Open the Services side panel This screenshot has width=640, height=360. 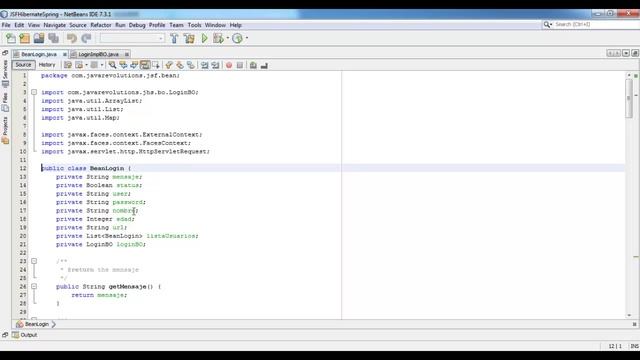5,74
